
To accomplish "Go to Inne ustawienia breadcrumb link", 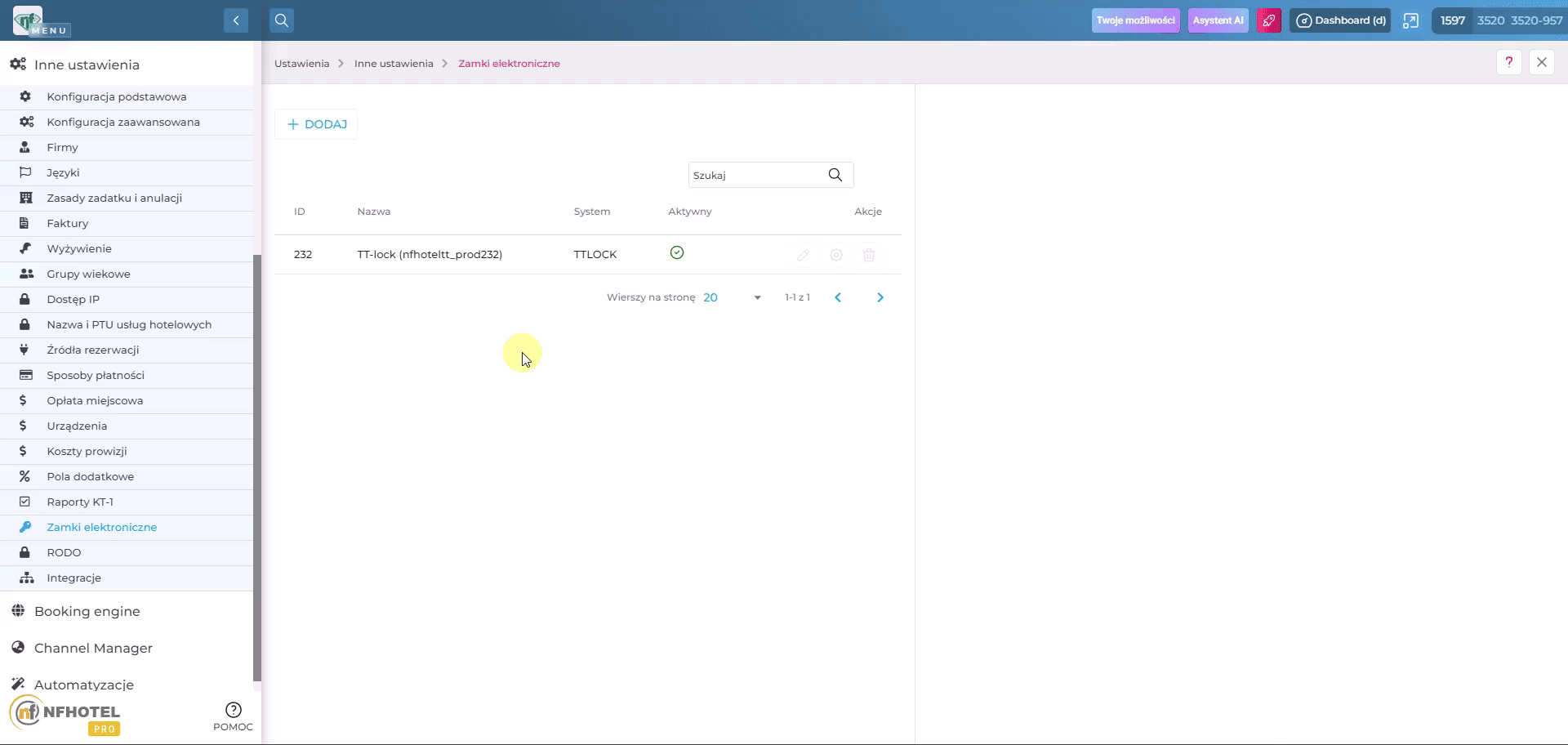I will point(394,64).
